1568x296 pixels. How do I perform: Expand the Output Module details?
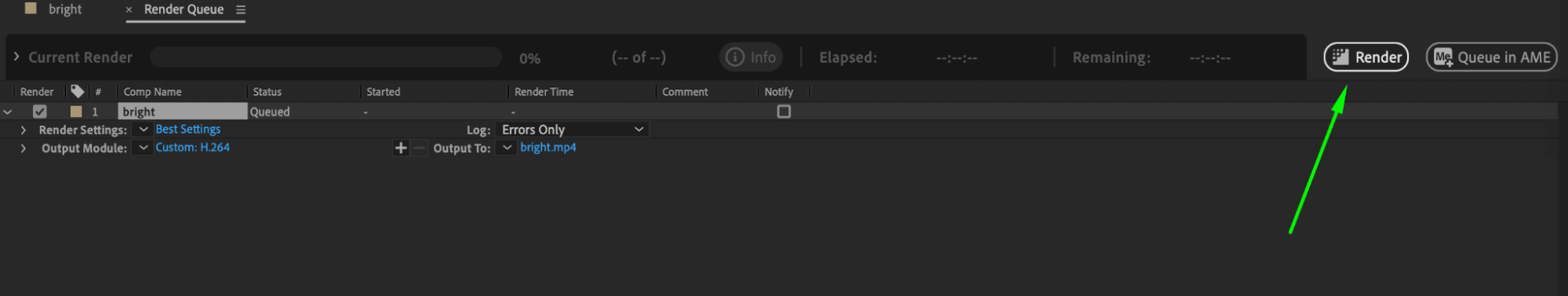pos(24,148)
